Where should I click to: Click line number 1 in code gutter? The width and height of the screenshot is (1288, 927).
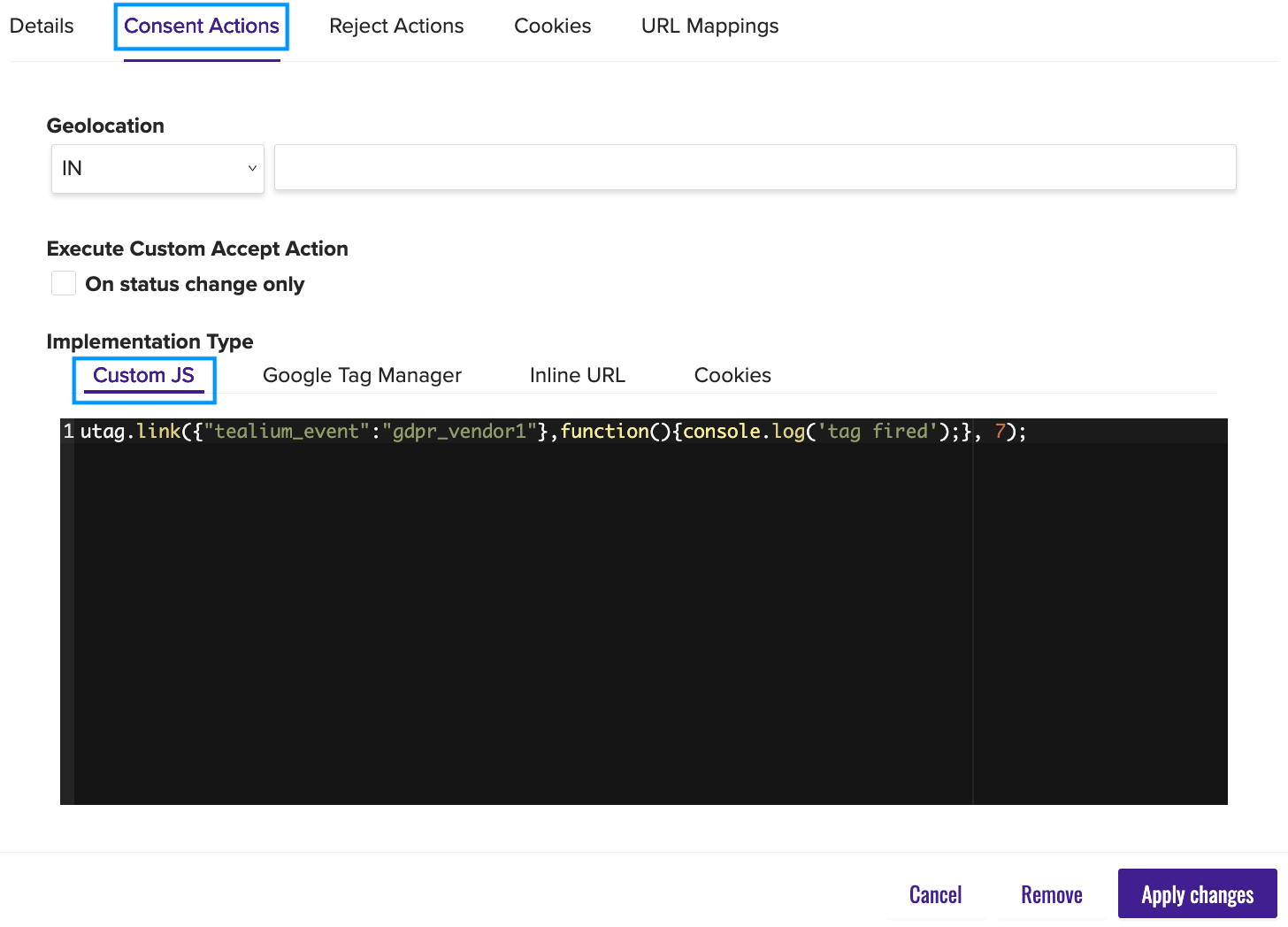tap(68, 432)
